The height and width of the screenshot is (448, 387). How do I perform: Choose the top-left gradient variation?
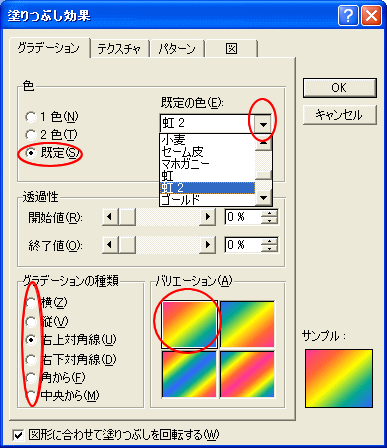[189, 324]
